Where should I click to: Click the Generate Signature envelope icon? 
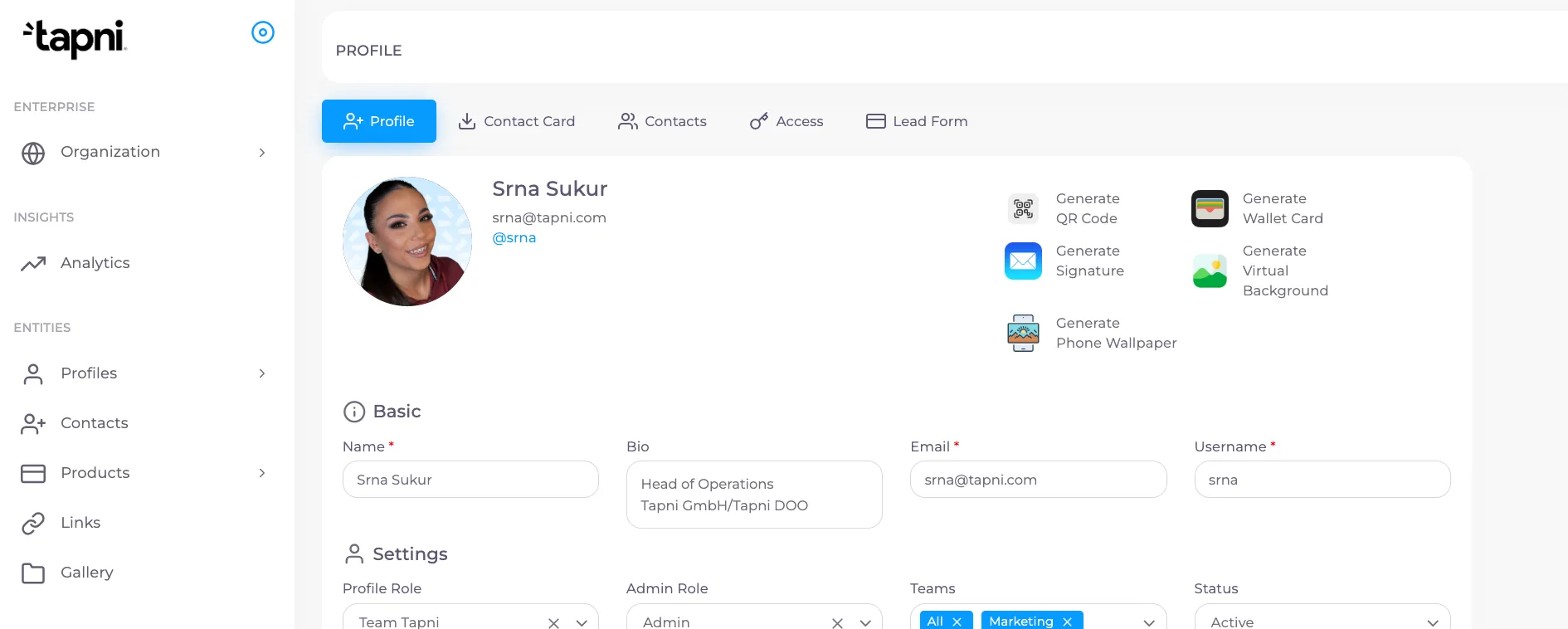(x=1023, y=261)
